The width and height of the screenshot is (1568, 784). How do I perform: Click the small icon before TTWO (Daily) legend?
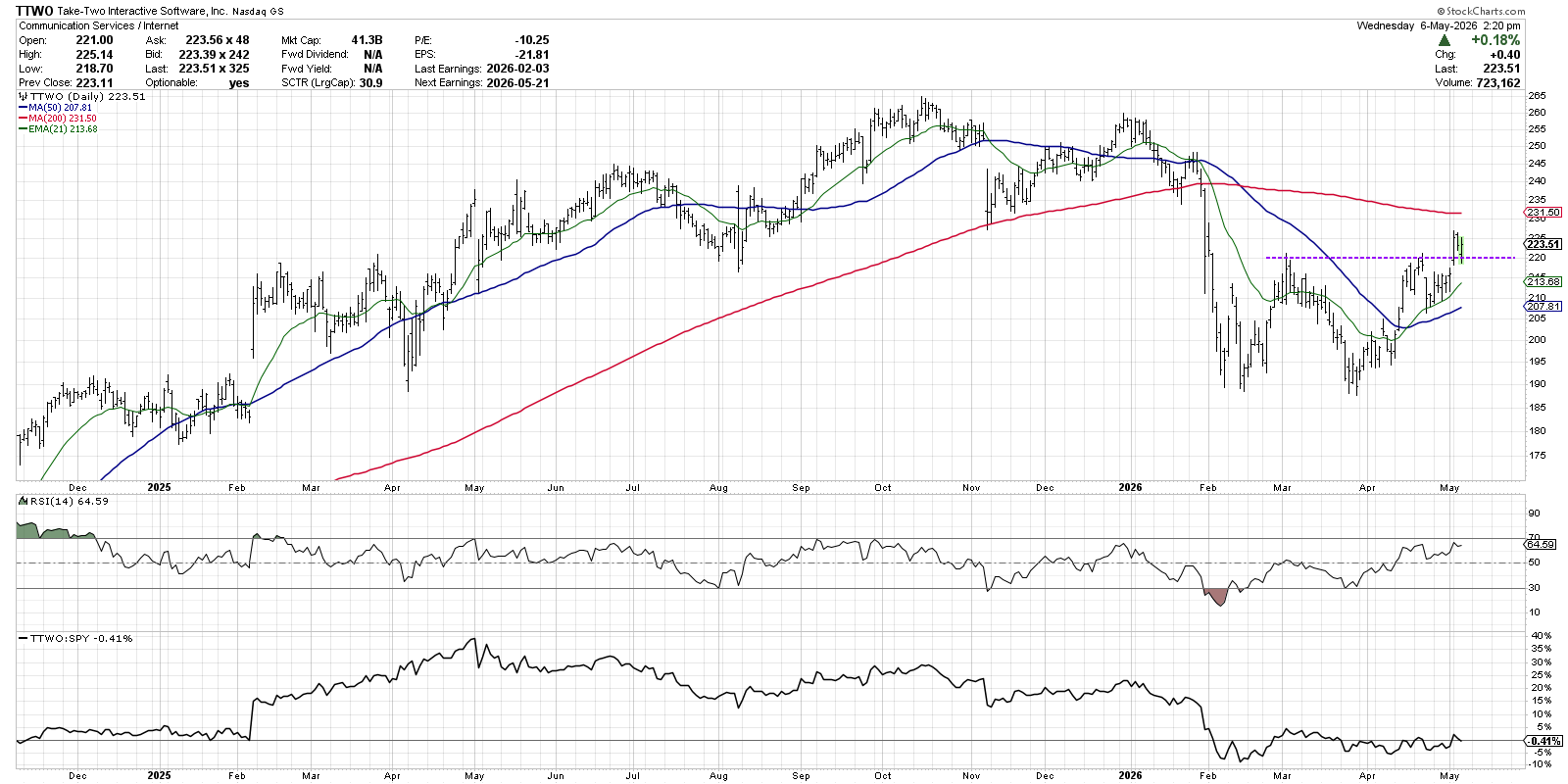[23, 97]
